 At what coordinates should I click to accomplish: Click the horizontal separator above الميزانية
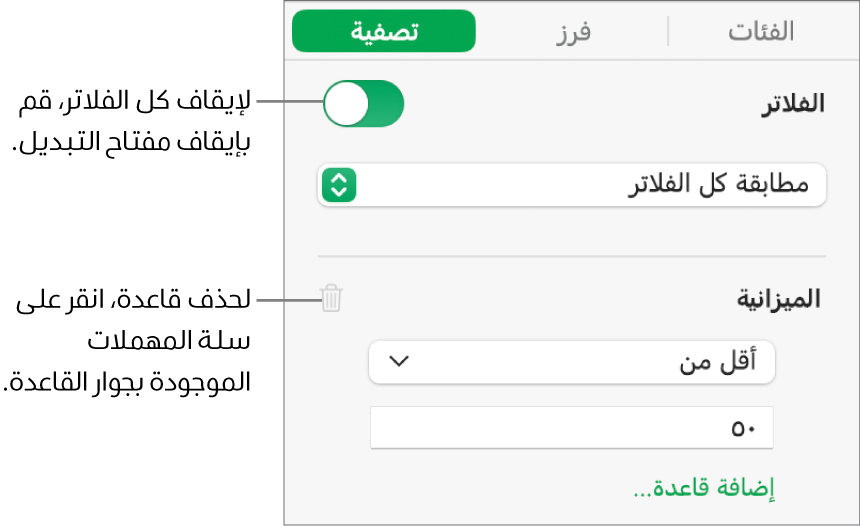572,256
